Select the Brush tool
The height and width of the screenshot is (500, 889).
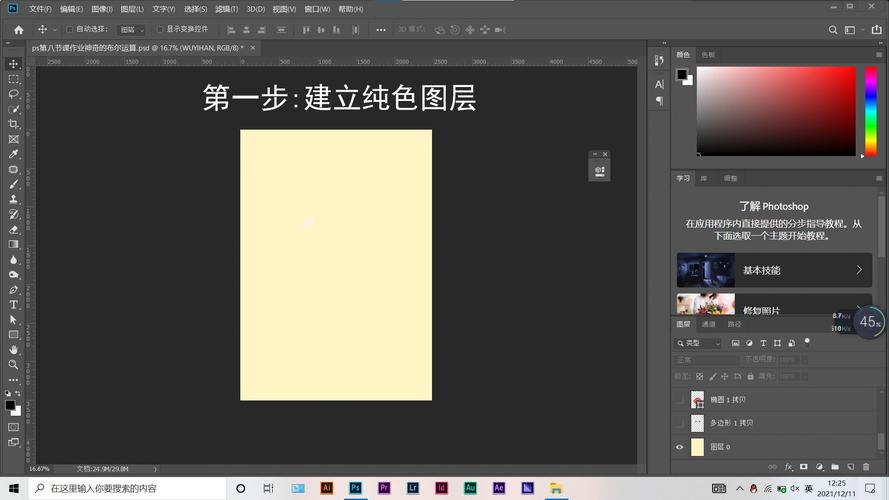(x=14, y=184)
